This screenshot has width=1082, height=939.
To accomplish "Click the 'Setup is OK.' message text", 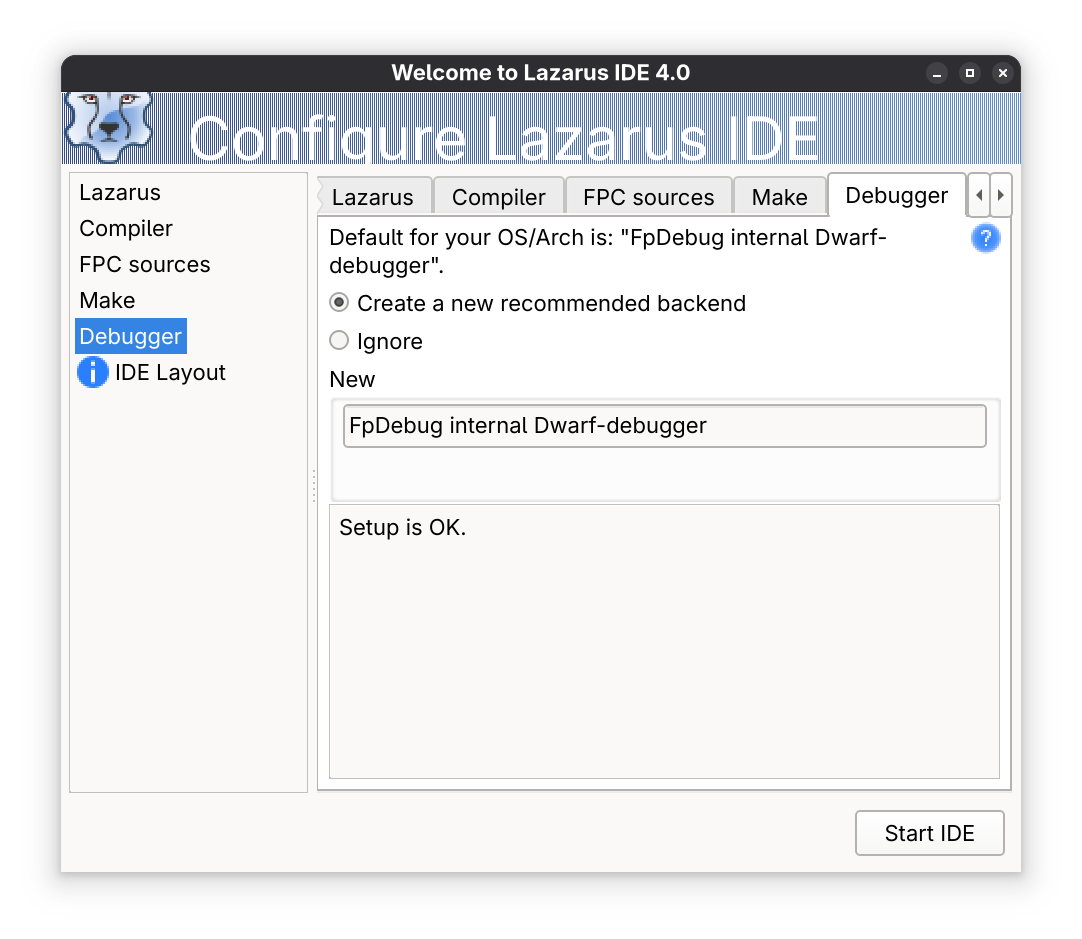I will (x=403, y=528).
